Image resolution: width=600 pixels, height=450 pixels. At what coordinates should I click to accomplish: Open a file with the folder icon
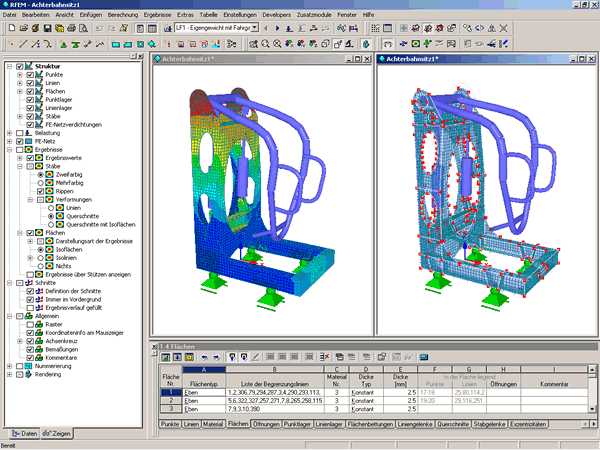point(24,28)
